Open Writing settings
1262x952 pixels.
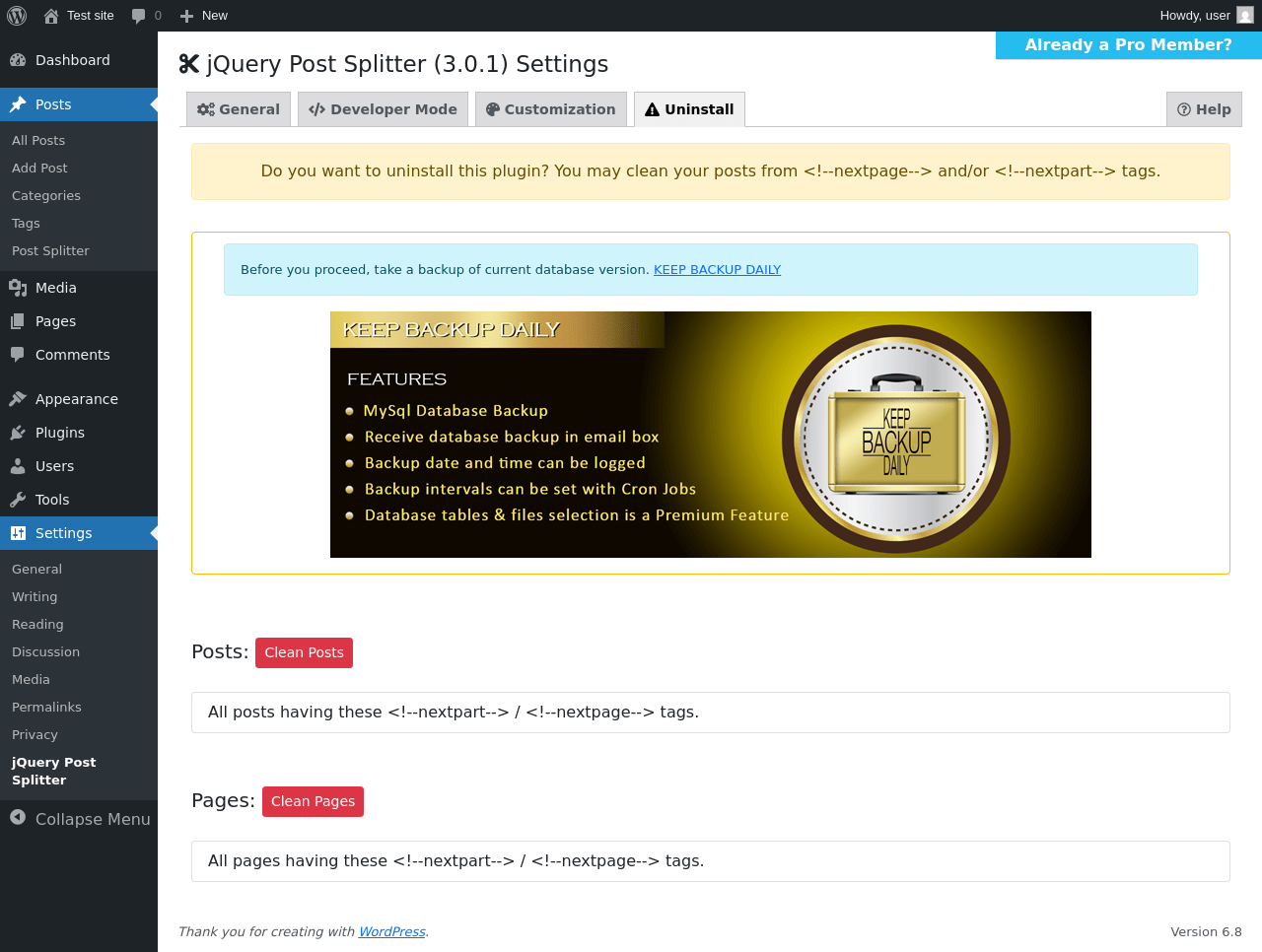(35, 597)
